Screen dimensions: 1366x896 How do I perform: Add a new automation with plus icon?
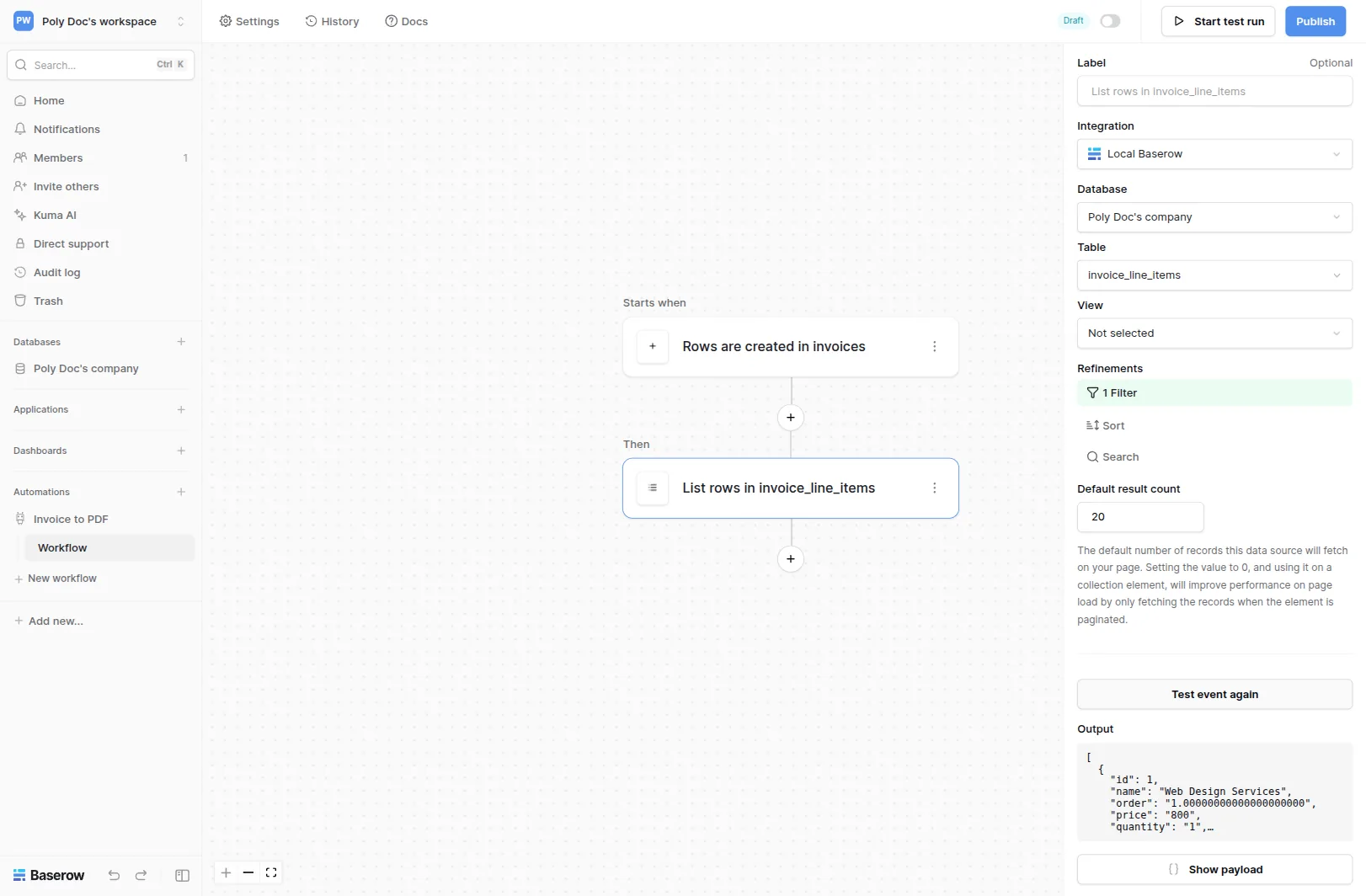(x=181, y=492)
